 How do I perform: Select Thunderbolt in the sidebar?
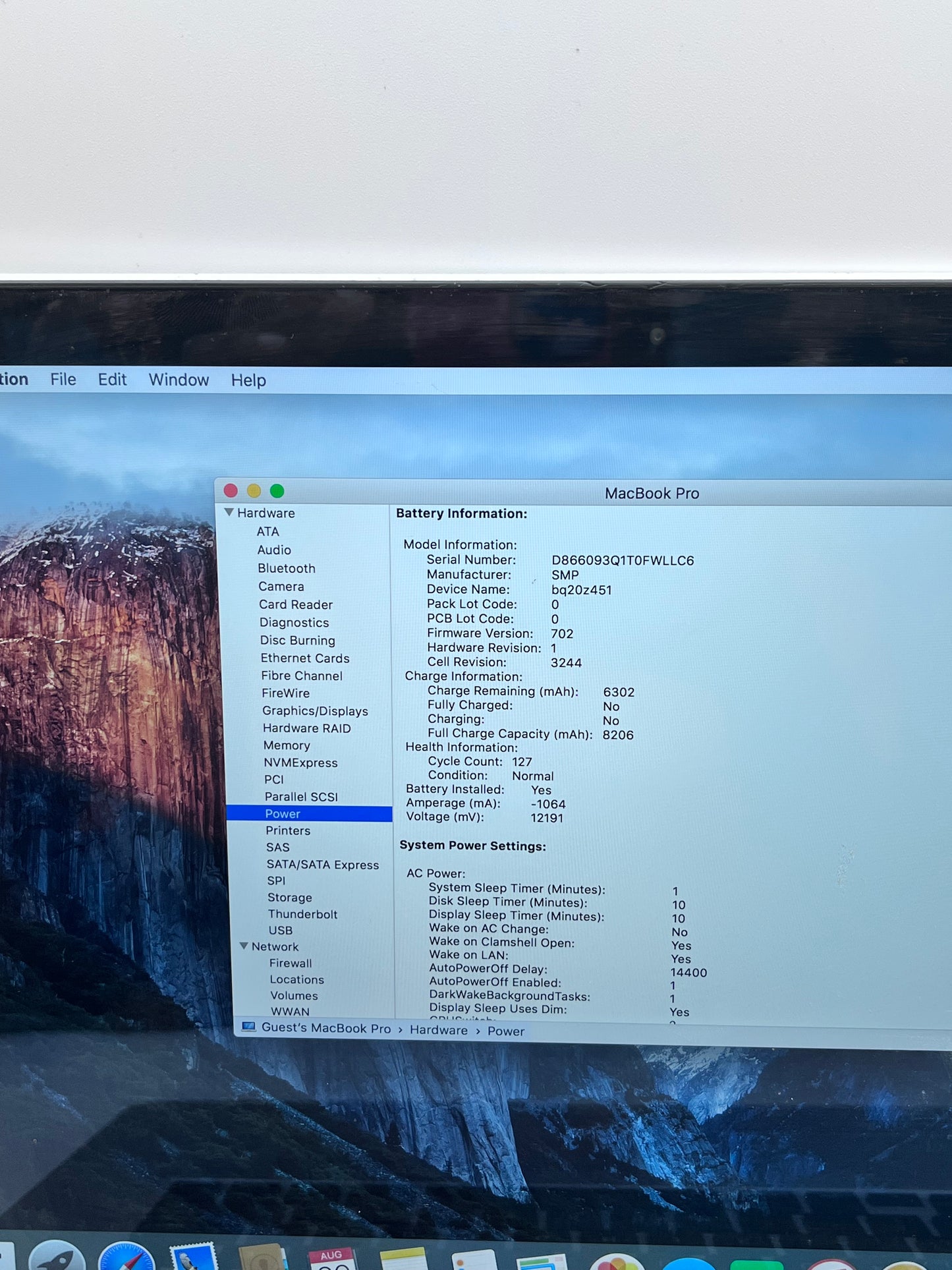(303, 913)
